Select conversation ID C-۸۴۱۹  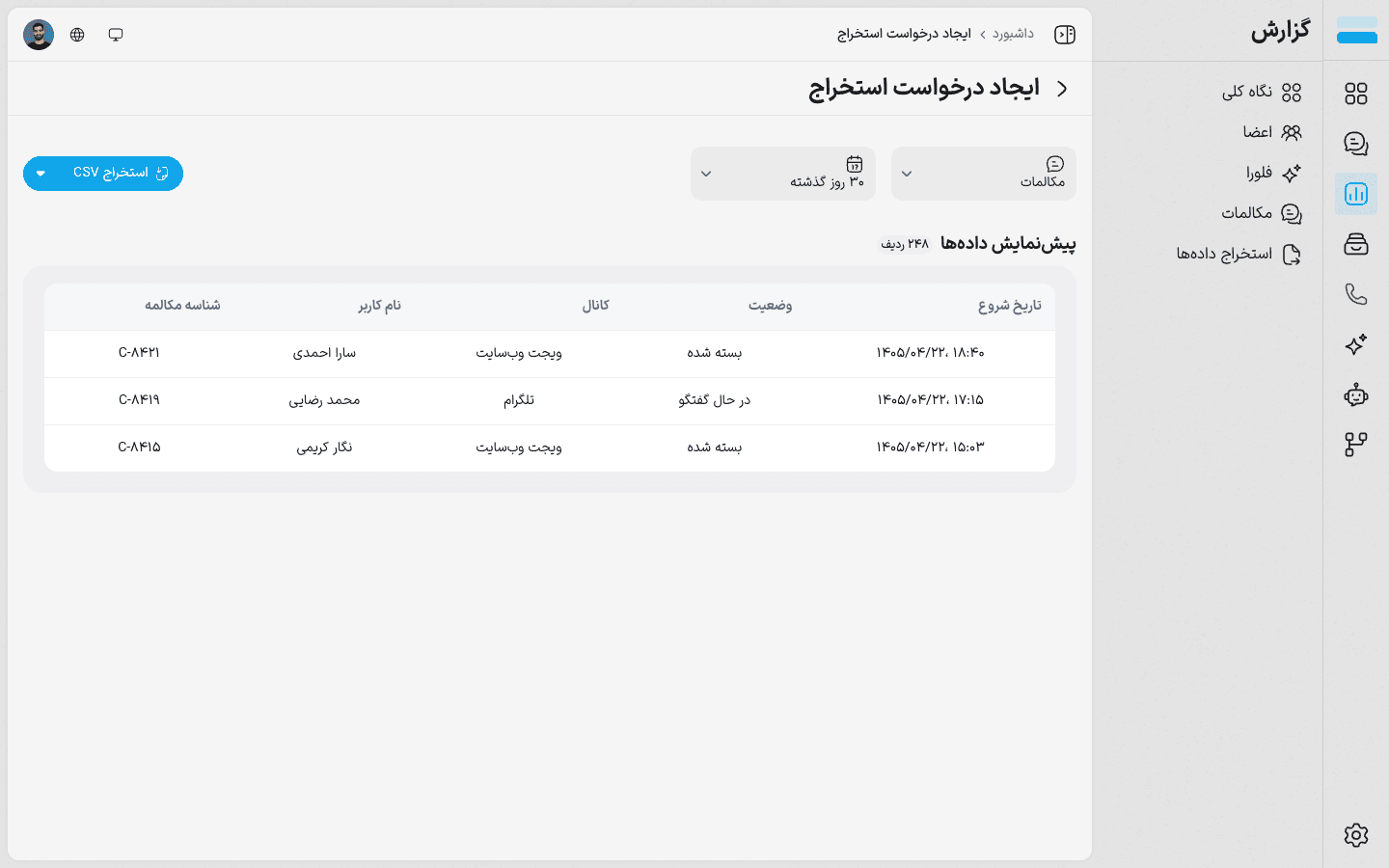pyautogui.click(x=139, y=400)
